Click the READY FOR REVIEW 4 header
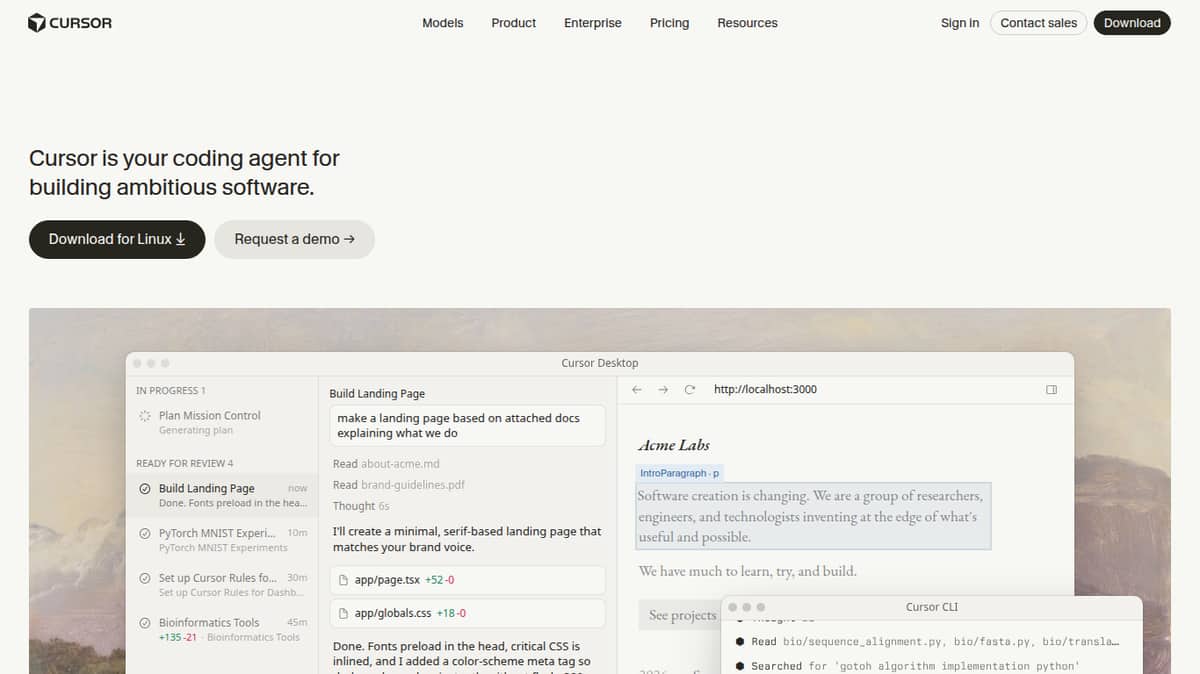The height and width of the screenshot is (674, 1200). pyautogui.click(x=185, y=463)
